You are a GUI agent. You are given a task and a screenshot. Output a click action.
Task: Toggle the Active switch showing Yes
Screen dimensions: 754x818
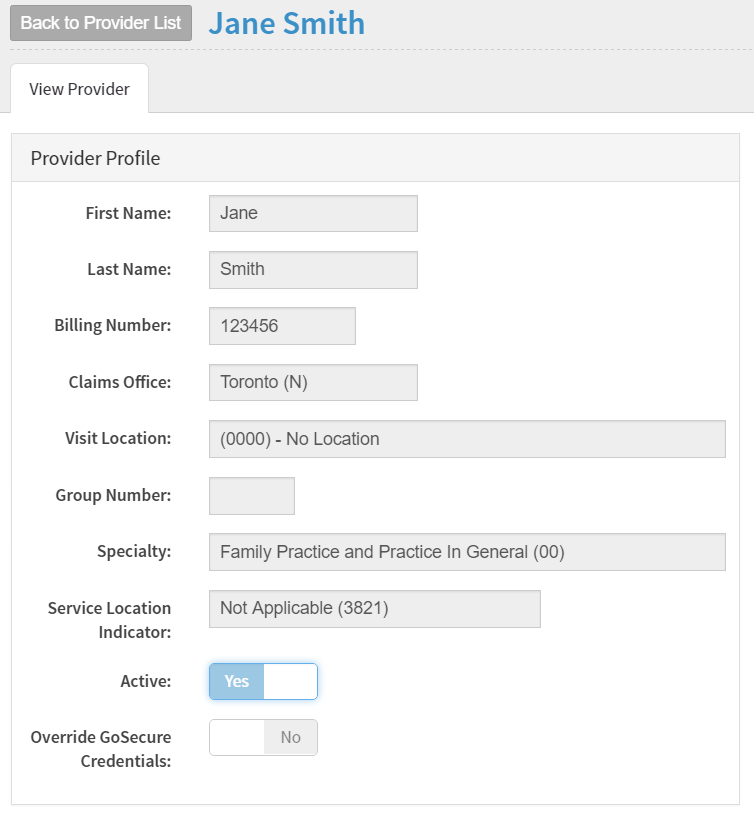(263, 682)
